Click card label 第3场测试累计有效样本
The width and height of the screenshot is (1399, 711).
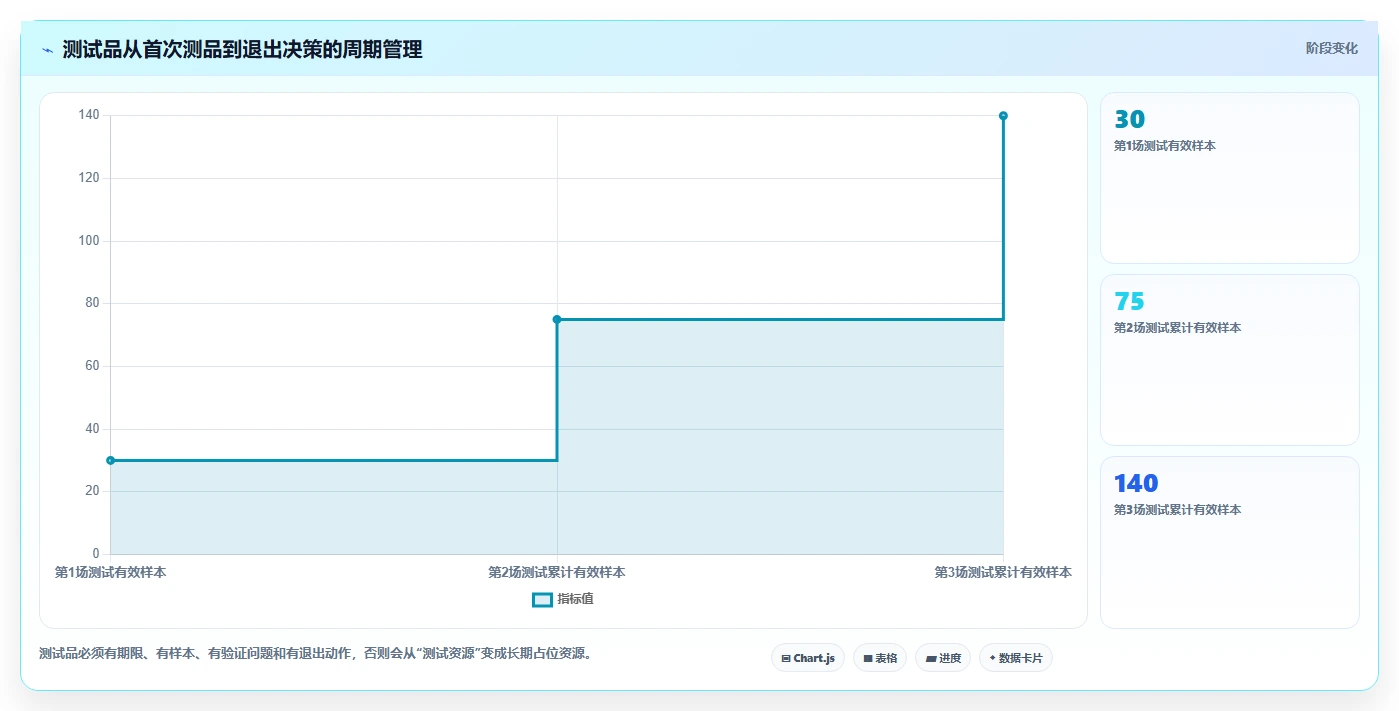point(1177,510)
